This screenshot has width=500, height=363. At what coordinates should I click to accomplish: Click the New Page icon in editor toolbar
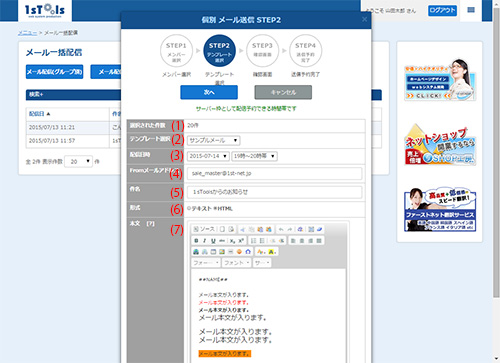click(x=222, y=229)
